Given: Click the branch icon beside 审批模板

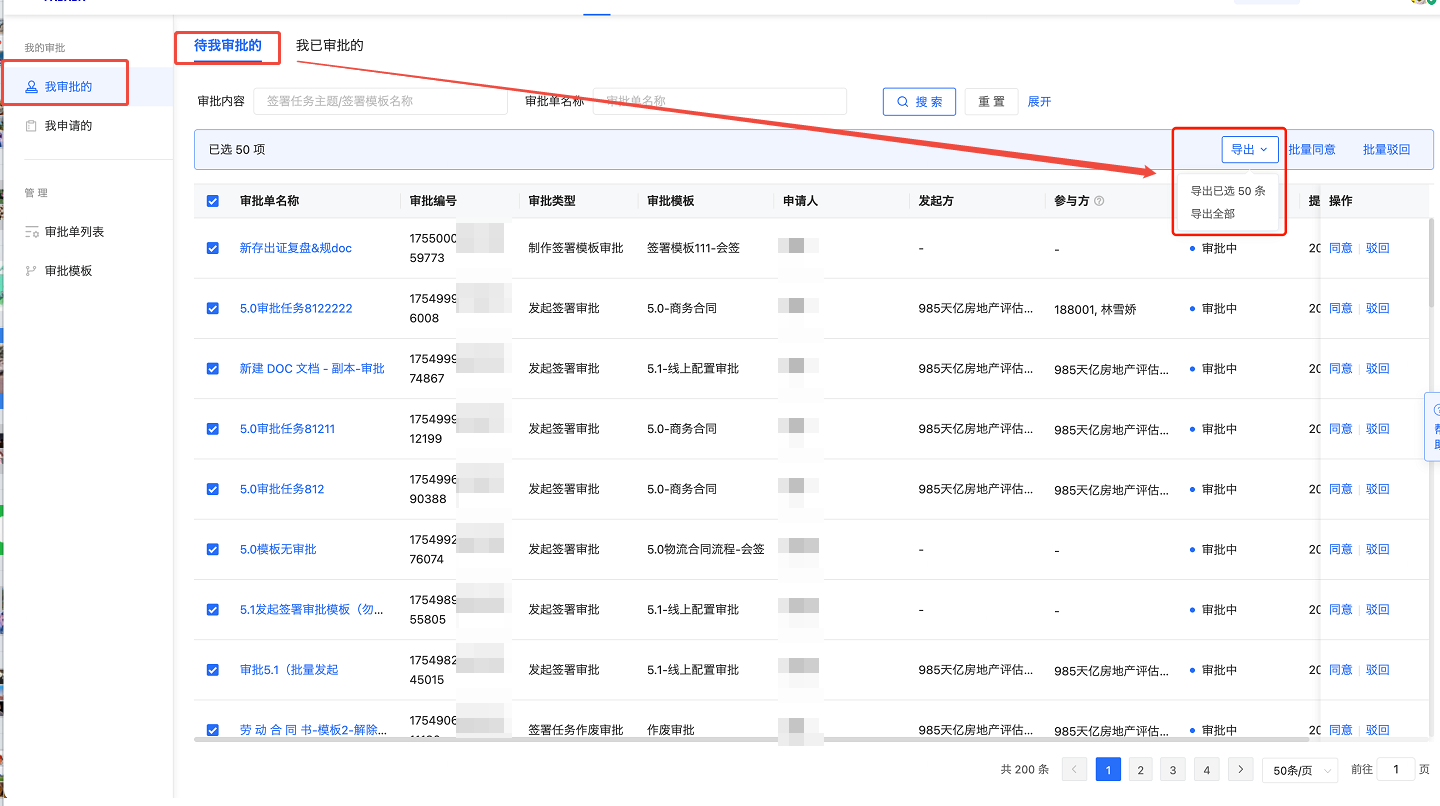Looking at the screenshot, I should click(31, 271).
